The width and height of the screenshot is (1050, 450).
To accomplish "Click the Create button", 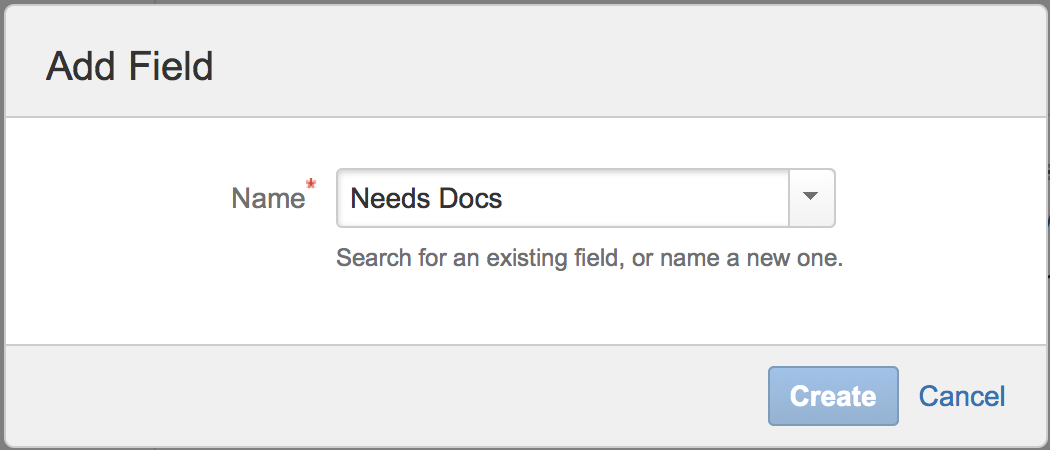I will click(x=833, y=396).
